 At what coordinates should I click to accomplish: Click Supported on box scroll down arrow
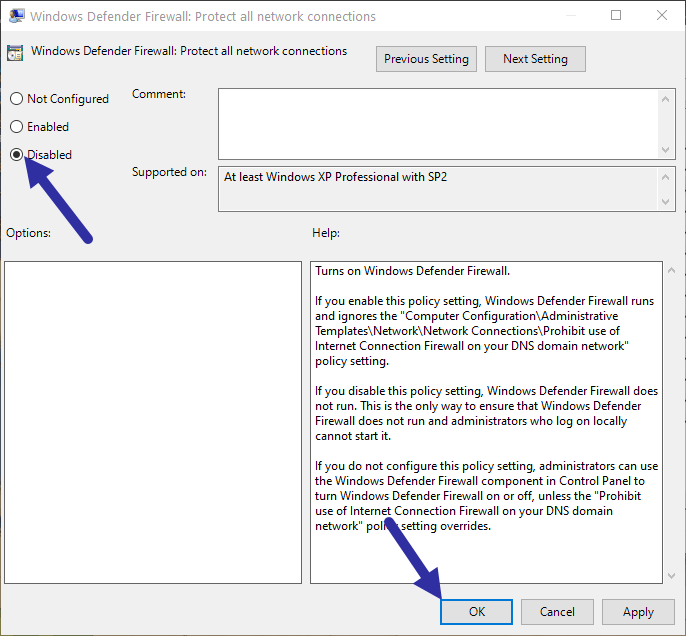pyautogui.click(x=665, y=202)
